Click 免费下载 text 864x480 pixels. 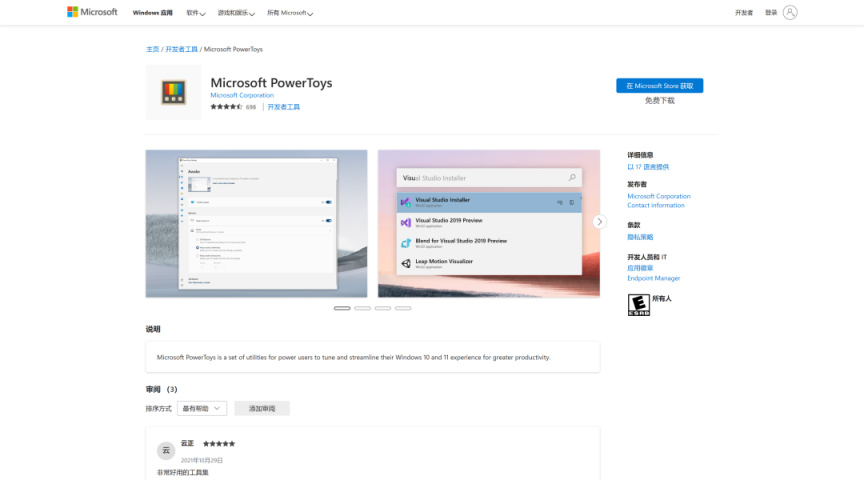point(660,100)
